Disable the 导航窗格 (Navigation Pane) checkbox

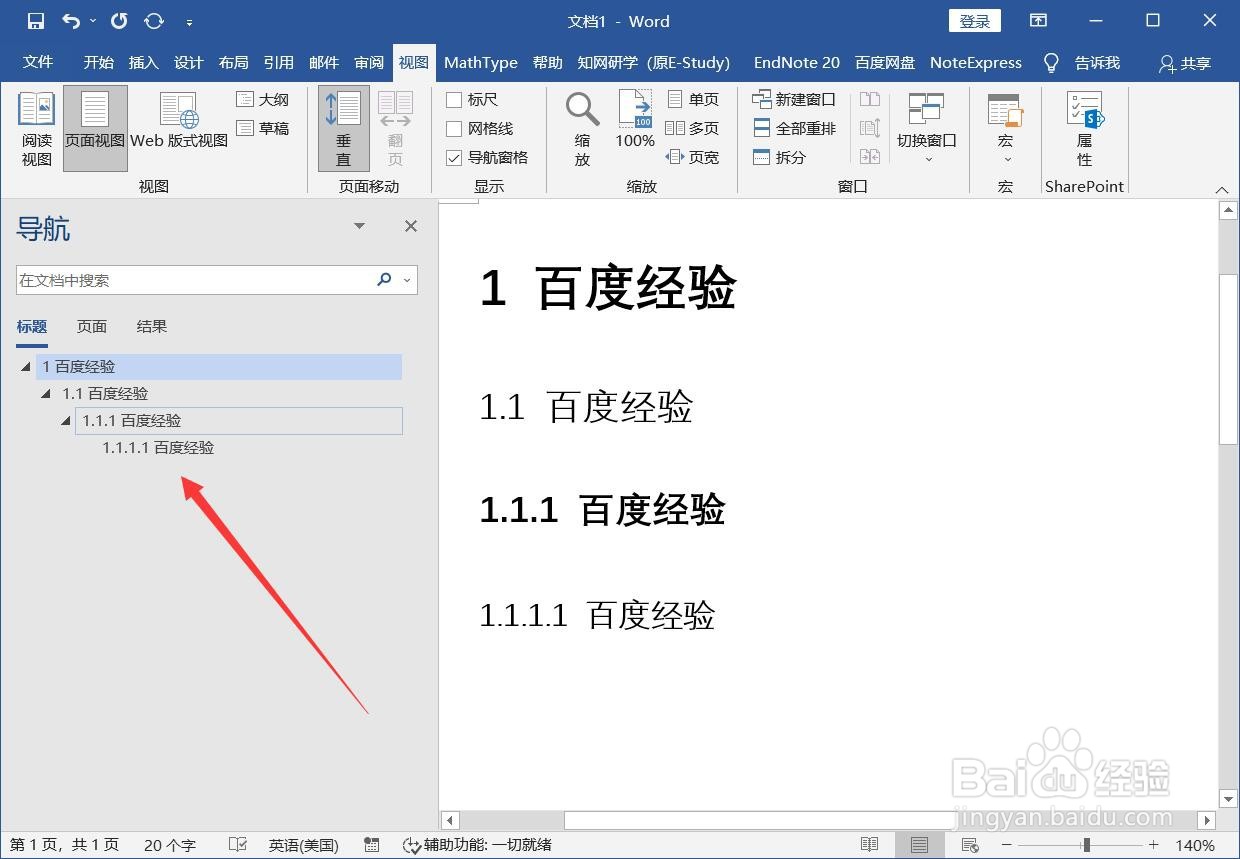(454, 157)
